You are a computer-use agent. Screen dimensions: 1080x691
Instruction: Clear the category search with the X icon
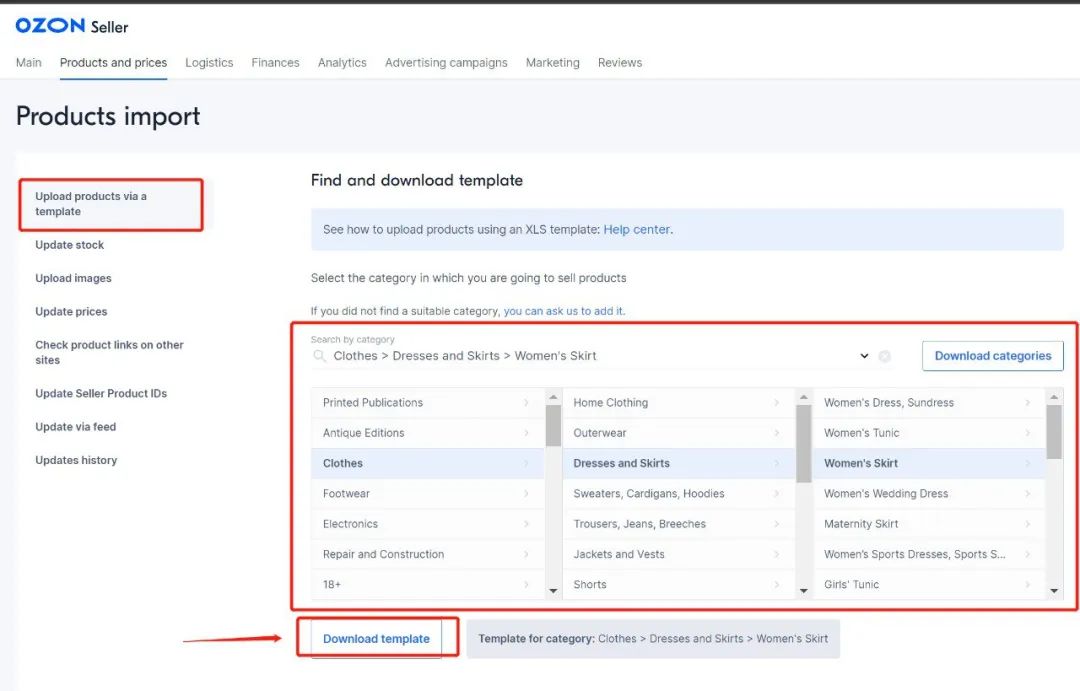coord(884,356)
